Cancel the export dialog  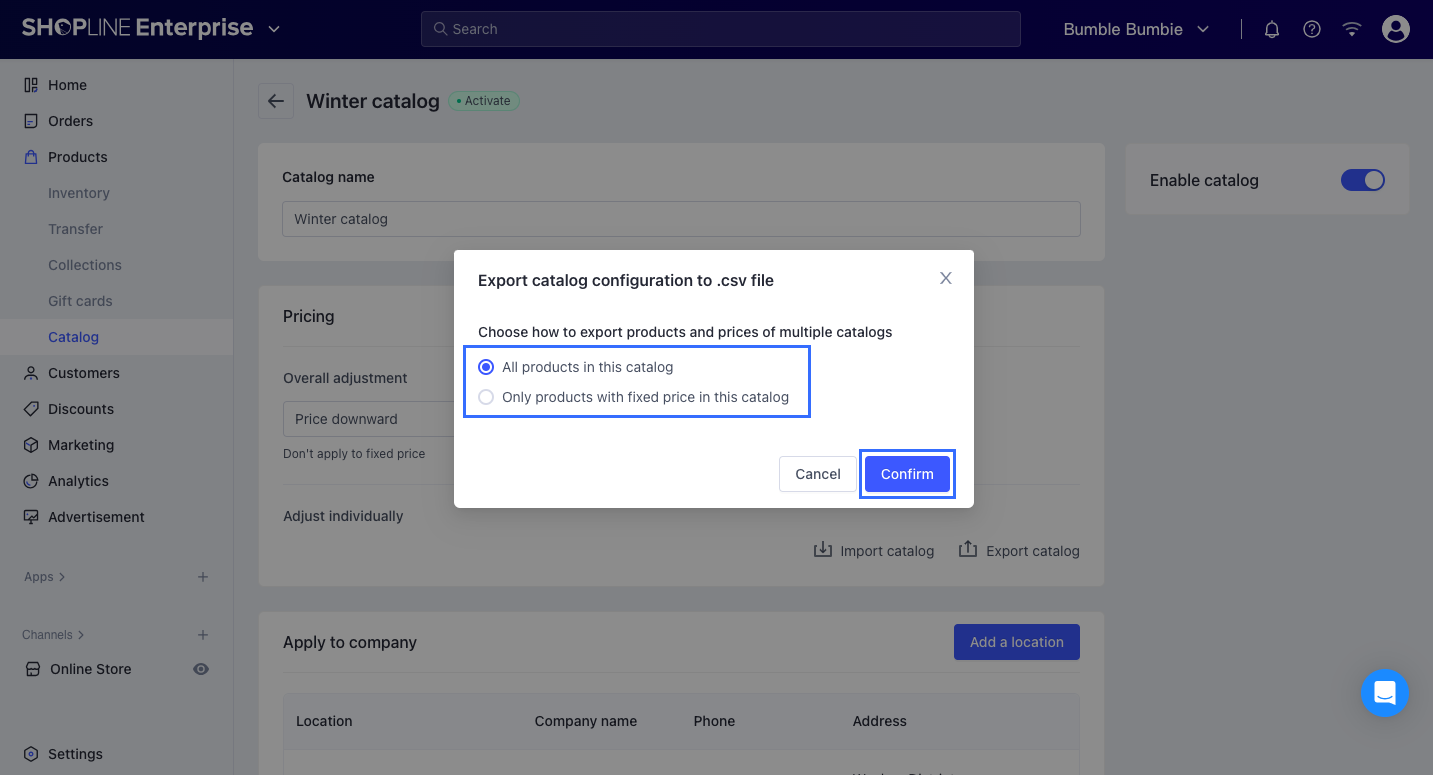(x=817, y=474)
